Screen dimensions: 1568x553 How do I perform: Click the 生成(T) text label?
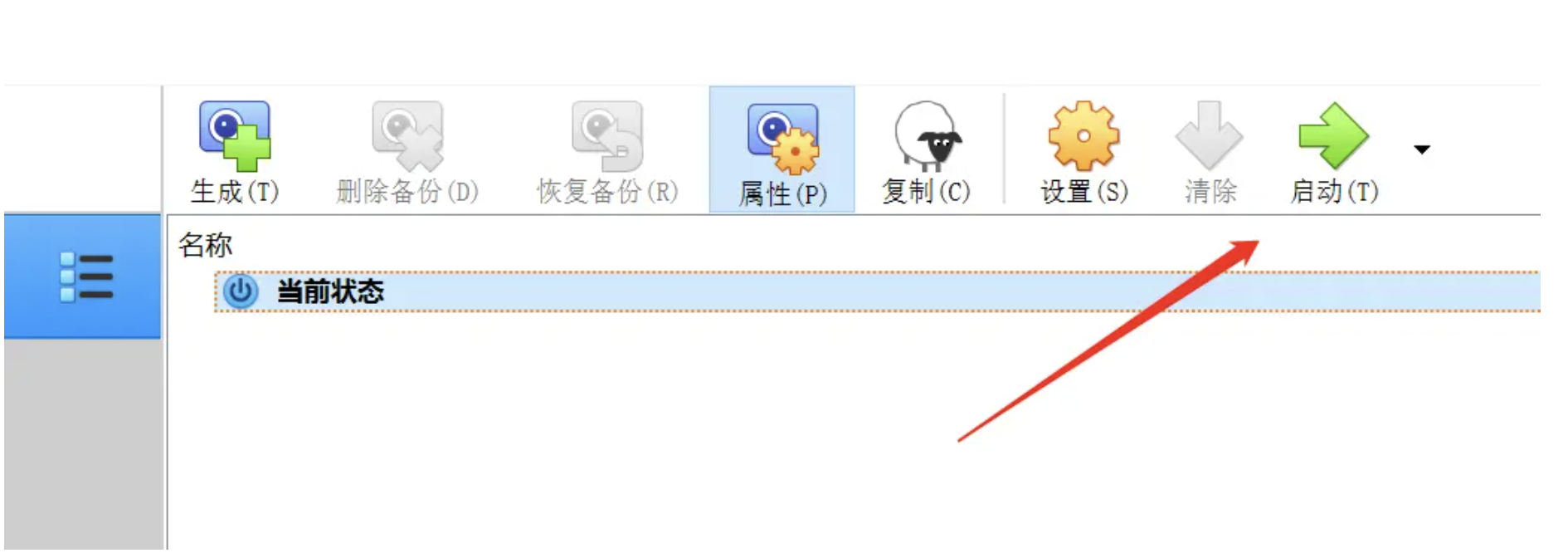235,192
